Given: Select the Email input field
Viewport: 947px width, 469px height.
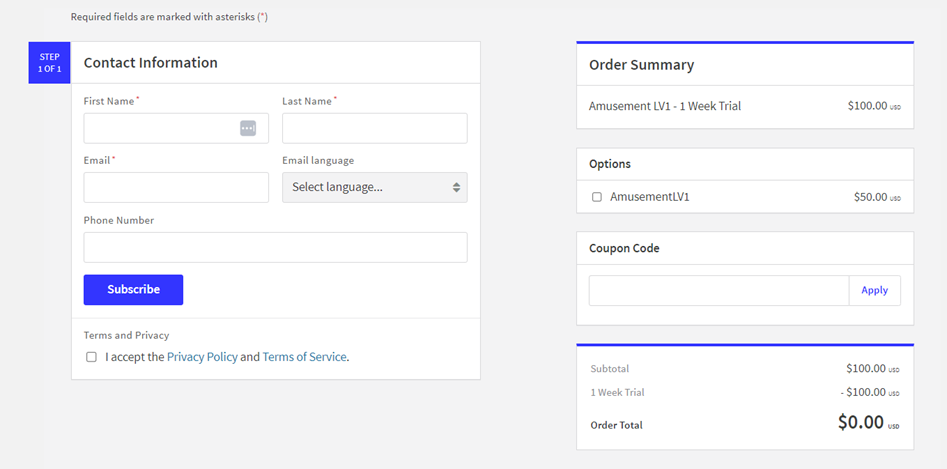Looking at the screenshot, I should click(176, 187).
